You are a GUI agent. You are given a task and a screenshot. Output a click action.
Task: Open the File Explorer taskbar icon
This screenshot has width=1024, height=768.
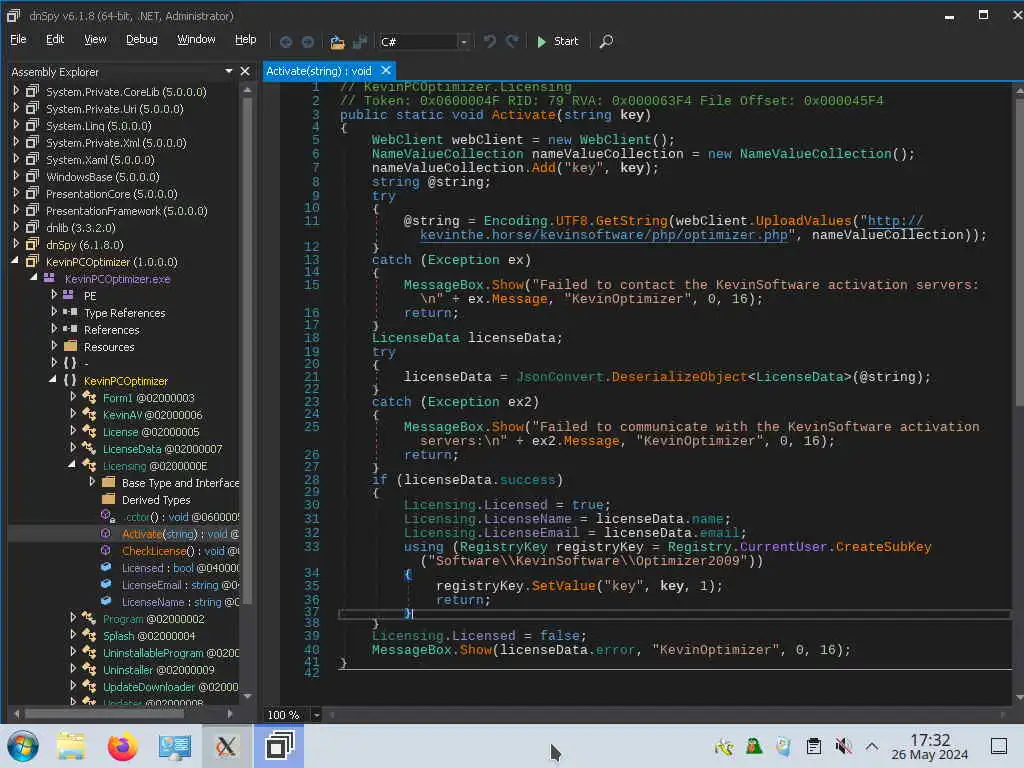click(71, 746)
